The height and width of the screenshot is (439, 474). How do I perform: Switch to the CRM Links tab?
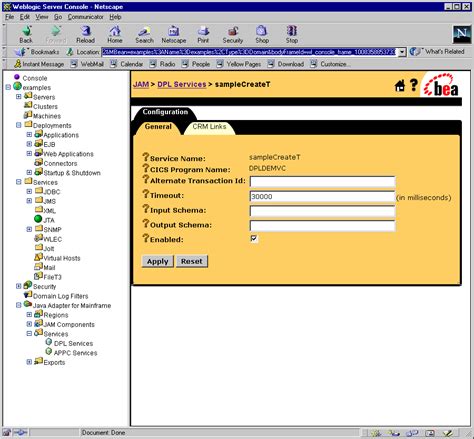[x=209, y=127]
